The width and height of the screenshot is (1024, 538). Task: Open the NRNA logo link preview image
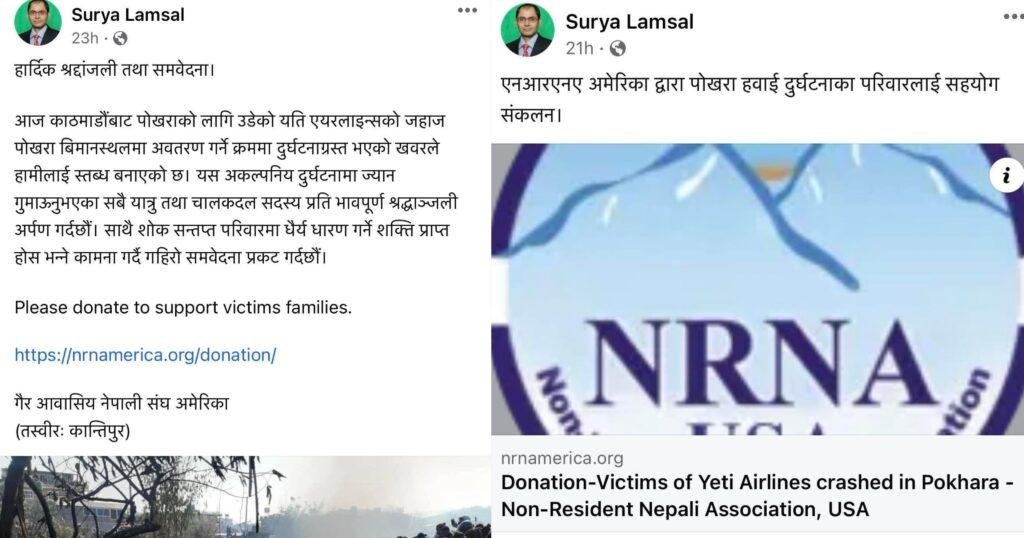pyautogui.click(x=758, y=289)
